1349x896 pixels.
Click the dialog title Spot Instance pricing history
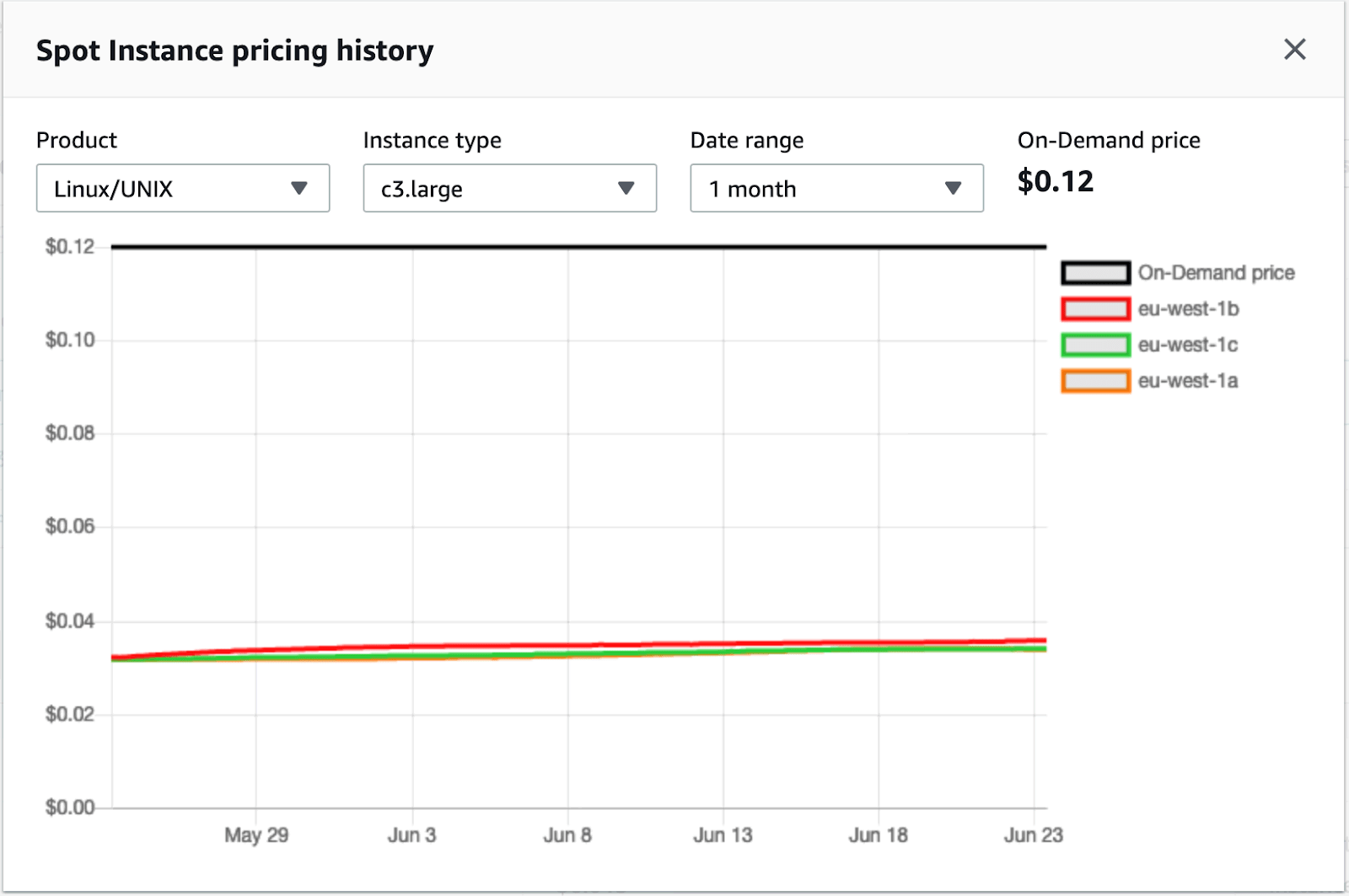234,51
